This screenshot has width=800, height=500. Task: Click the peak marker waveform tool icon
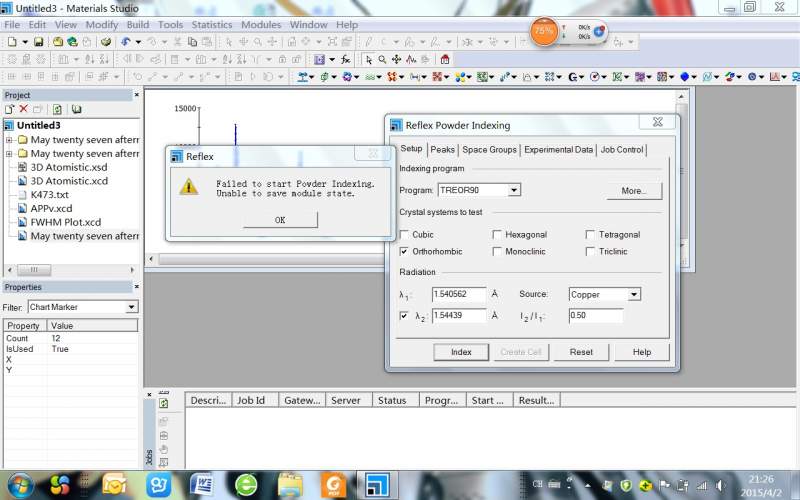tap(411, 60)
